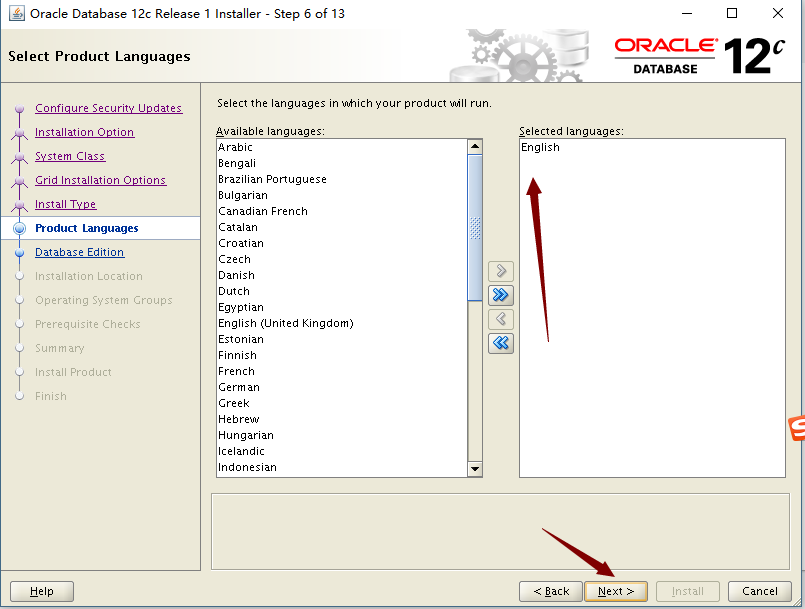Image resolution: width=805 pixels, height=609 pixels.
Task: Select Canadian French language
Action: (x=342, y=211)
